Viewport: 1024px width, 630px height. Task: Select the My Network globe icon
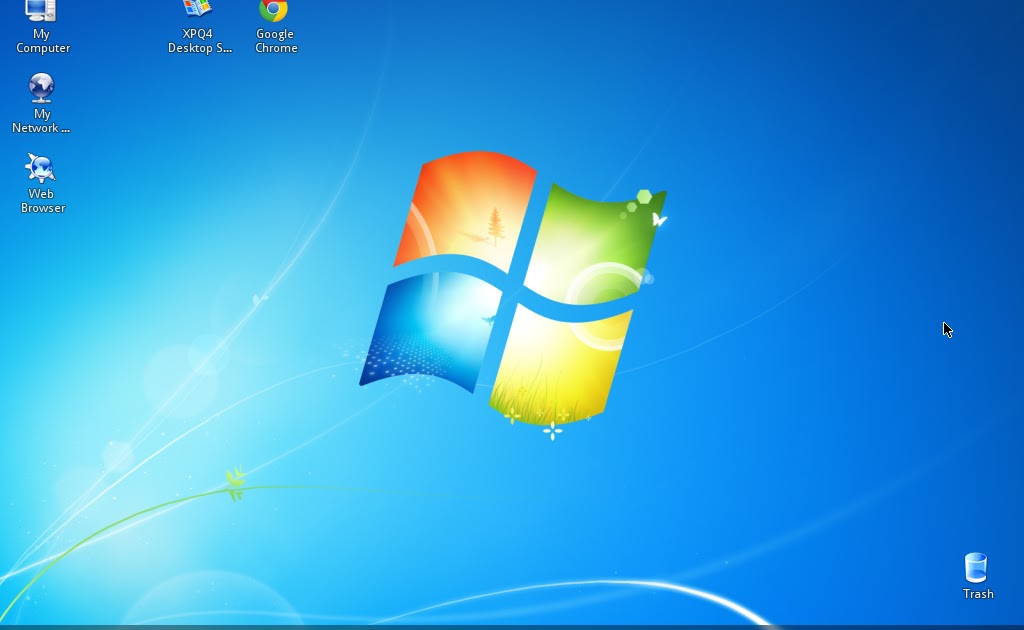click(x=41, y=87)
